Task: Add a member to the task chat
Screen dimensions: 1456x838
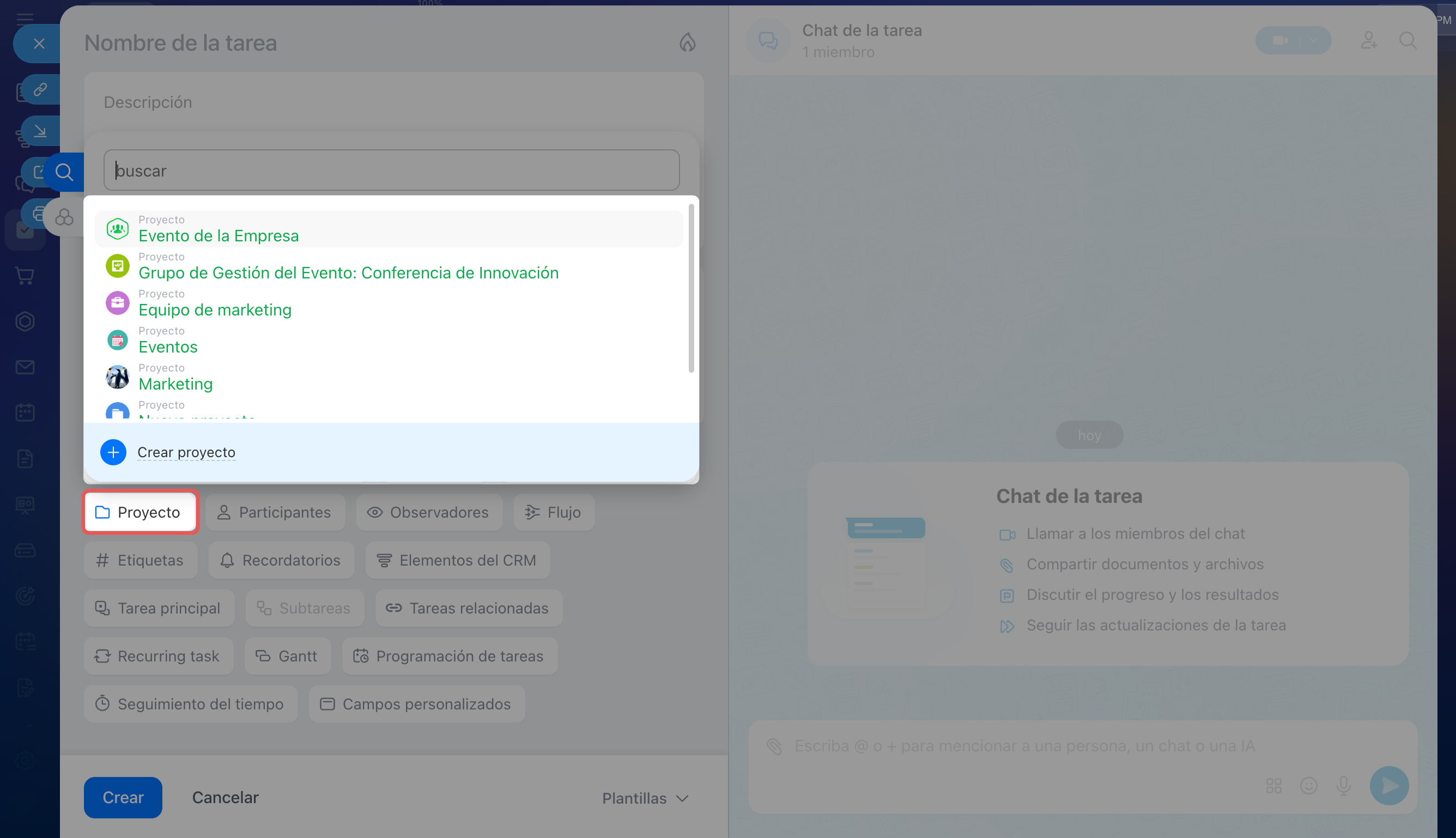Action: (1369, 40)
